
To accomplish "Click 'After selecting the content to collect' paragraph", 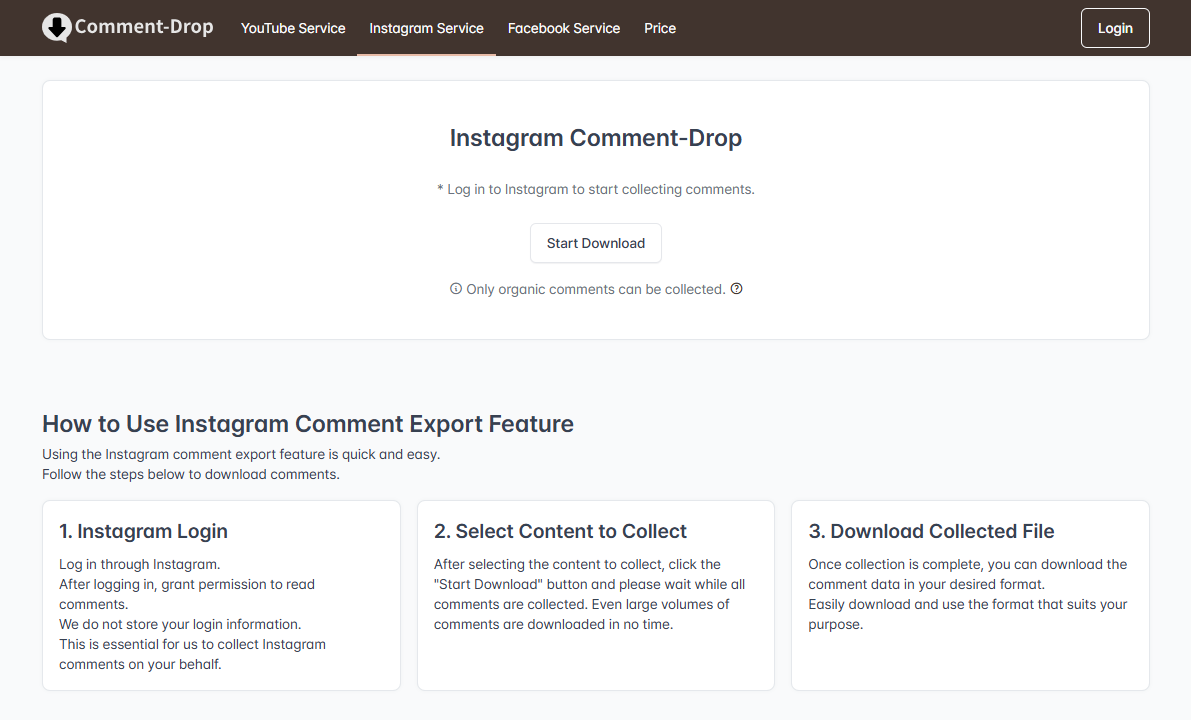I will coord(589,594).
